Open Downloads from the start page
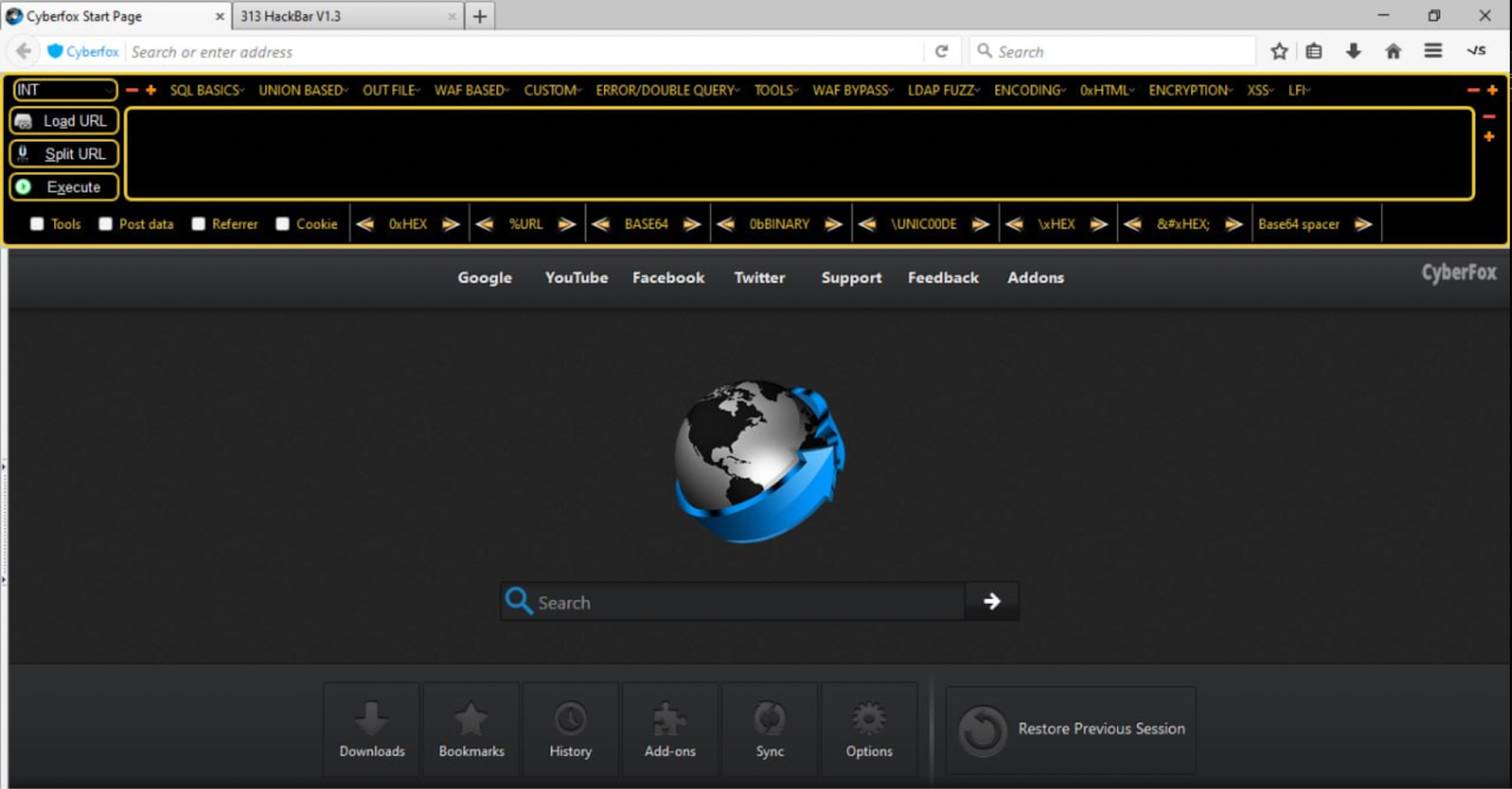This screenshot has width=1512, height=789. pos(372,729)
